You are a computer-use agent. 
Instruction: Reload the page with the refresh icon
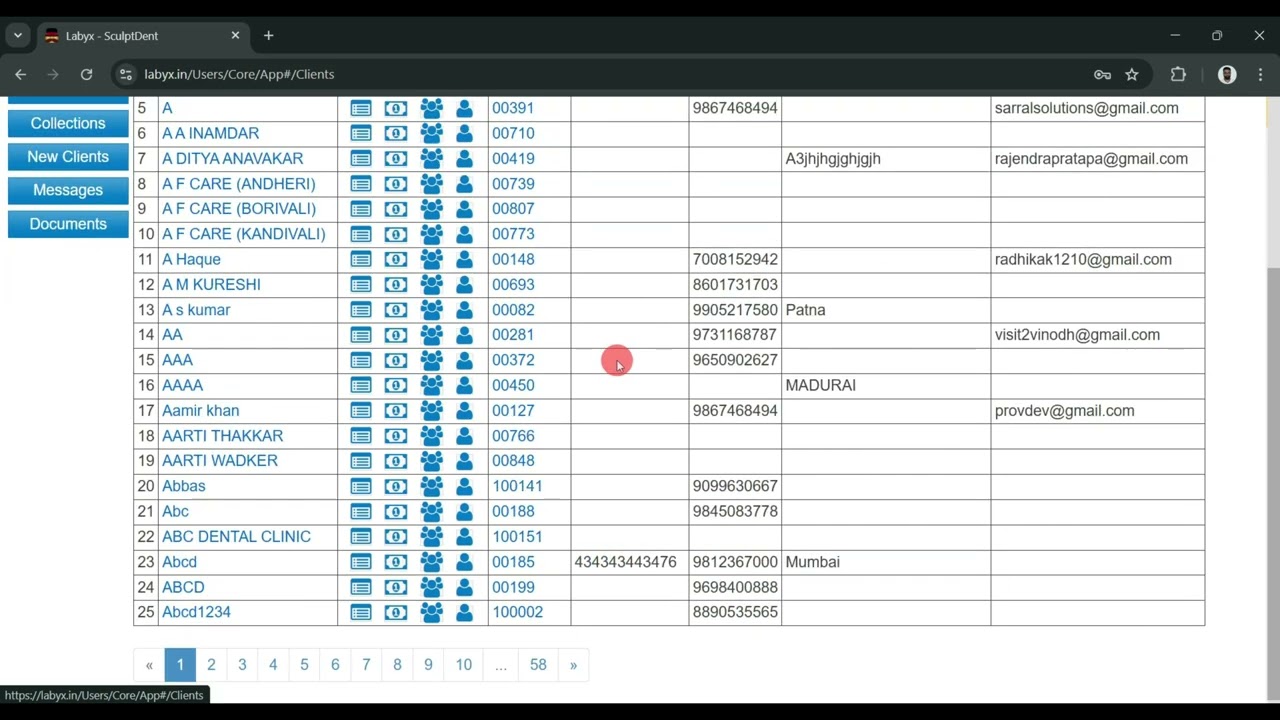(86, 74)
